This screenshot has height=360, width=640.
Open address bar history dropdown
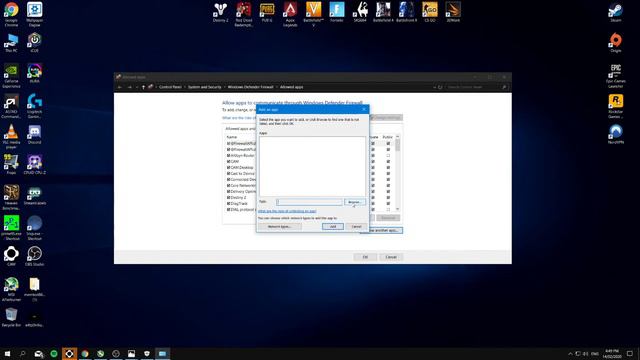point(434,87)
